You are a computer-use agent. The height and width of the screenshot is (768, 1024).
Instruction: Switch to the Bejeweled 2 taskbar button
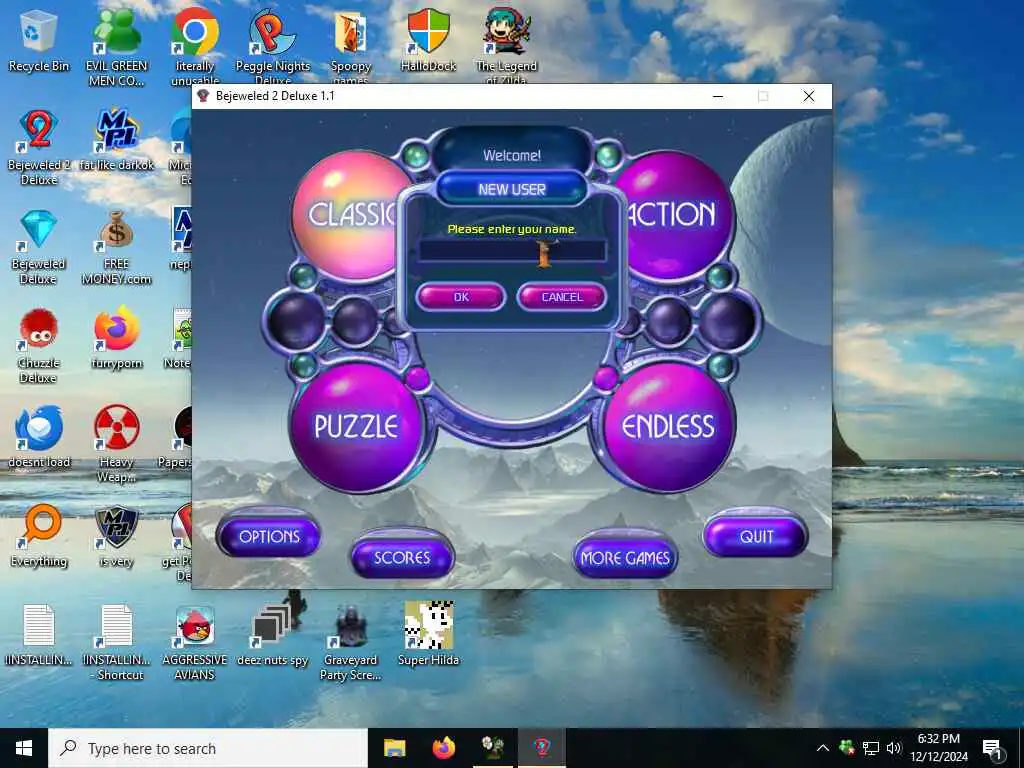click(x=542, y=748)
